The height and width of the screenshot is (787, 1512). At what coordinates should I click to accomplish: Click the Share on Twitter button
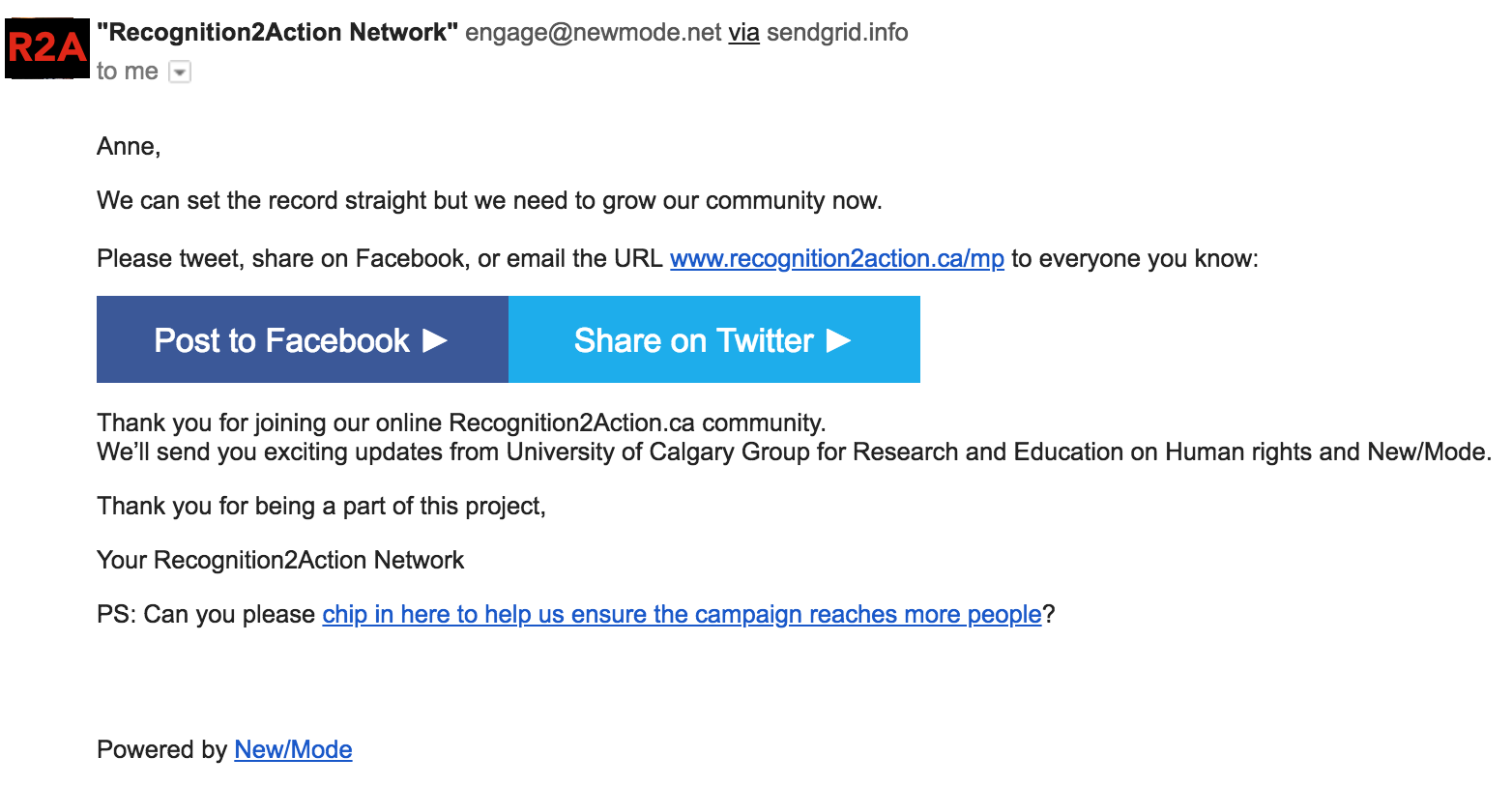(x=714, y=339)
